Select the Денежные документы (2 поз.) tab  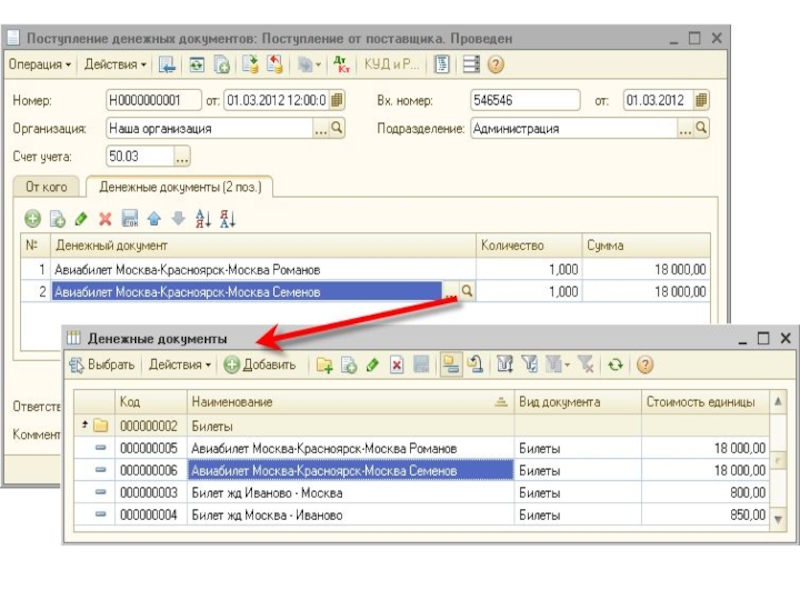[180, 187]
